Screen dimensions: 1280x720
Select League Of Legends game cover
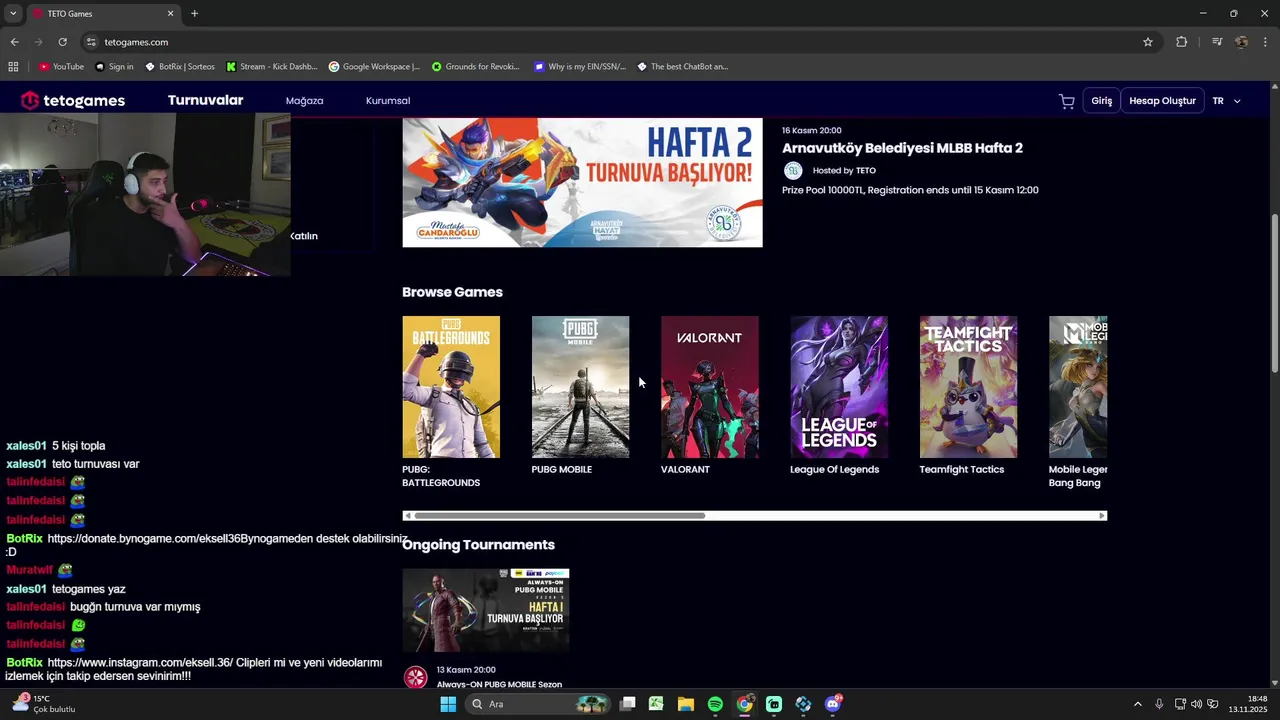pyautogui.click(x=839, y=387)
